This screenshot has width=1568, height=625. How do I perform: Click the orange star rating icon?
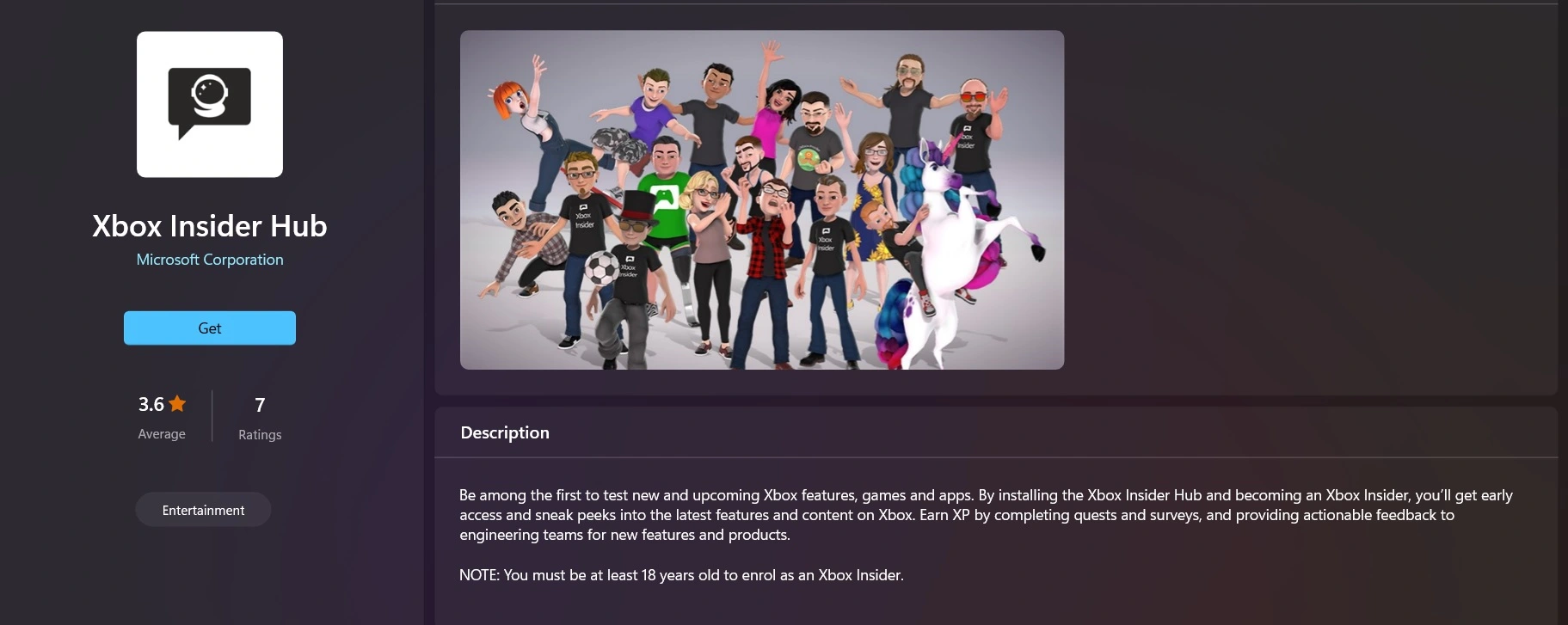tap(177, 403)
